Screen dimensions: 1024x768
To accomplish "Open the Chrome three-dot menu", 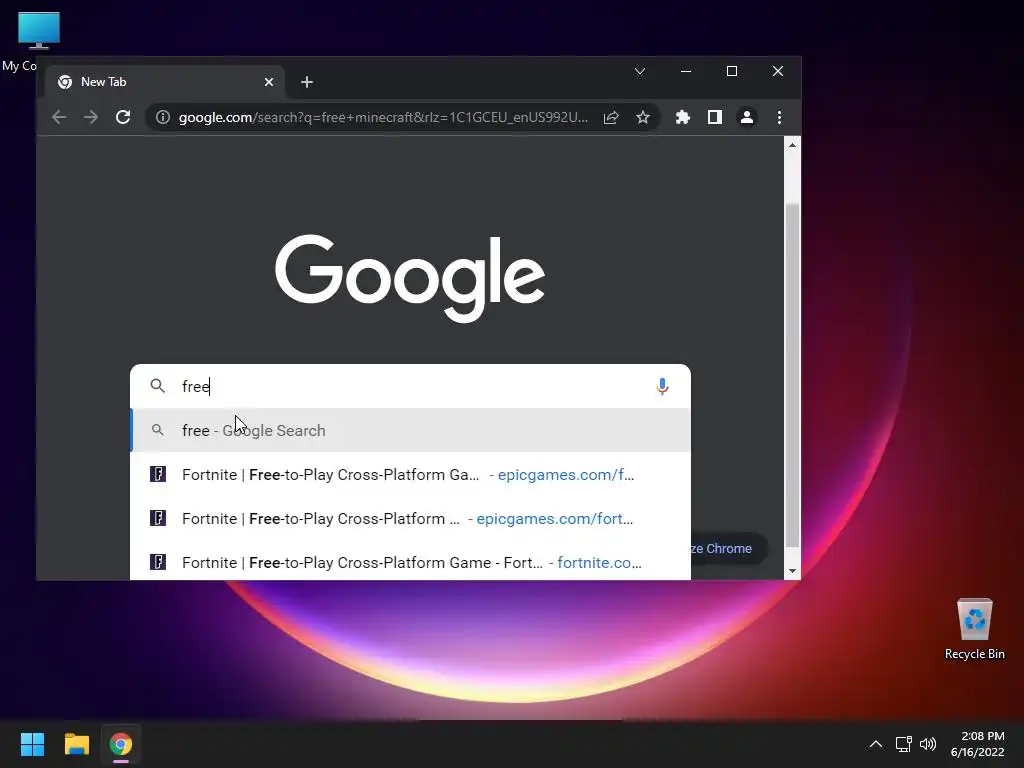I will coord(779,118).
